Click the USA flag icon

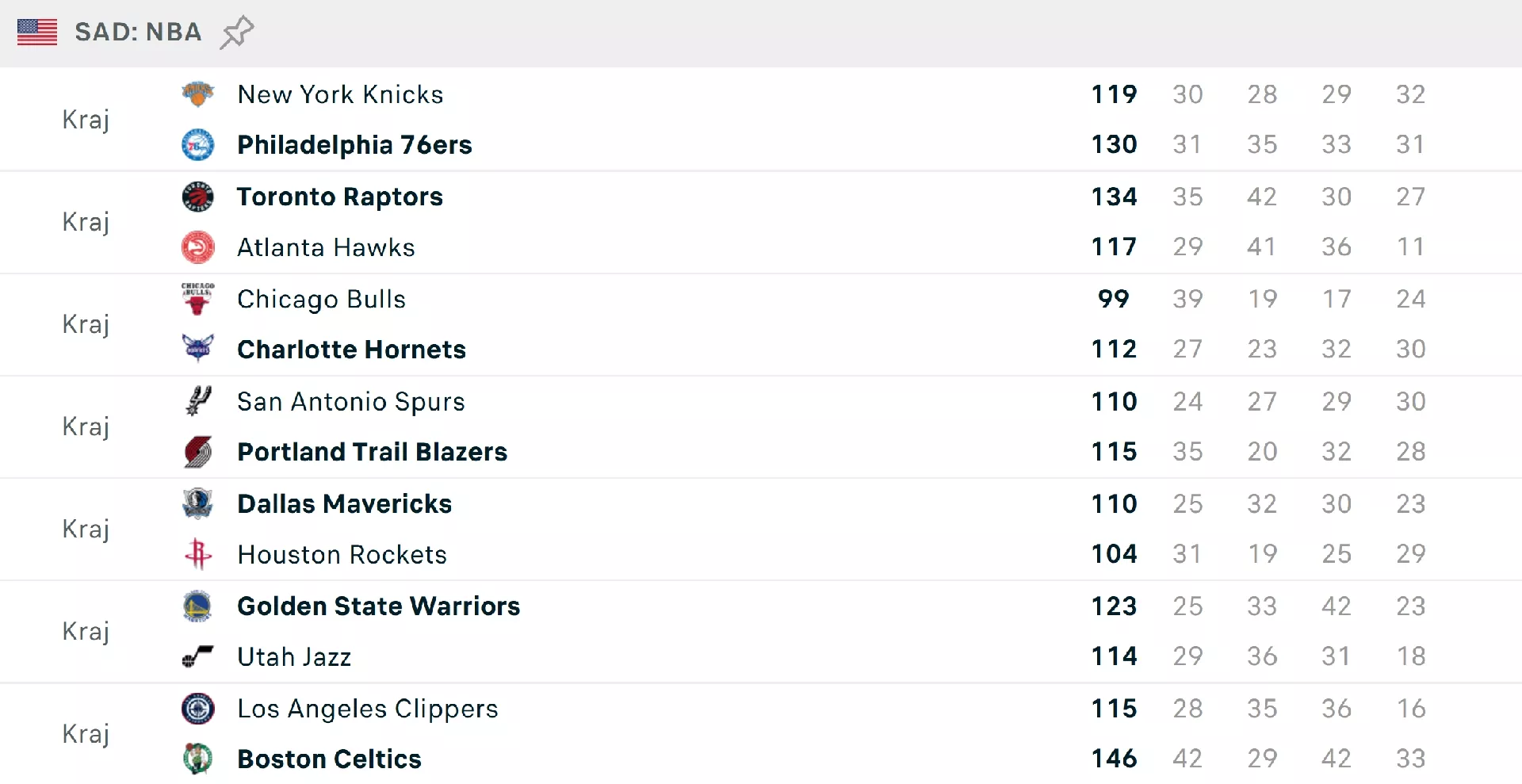[x=37, y=33]
